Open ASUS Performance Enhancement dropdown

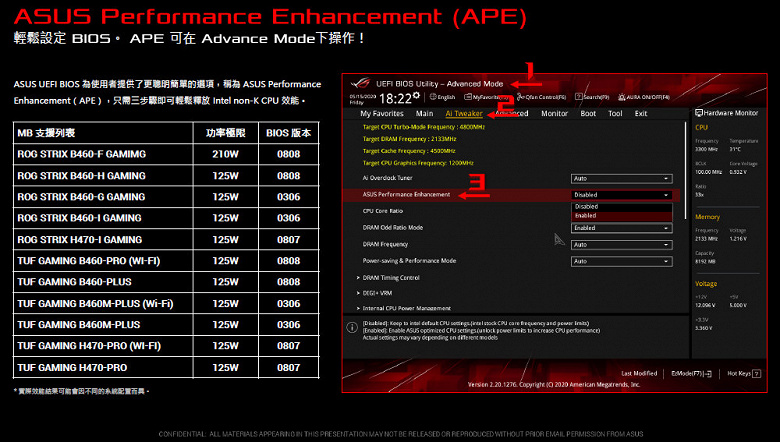(621, 195)
